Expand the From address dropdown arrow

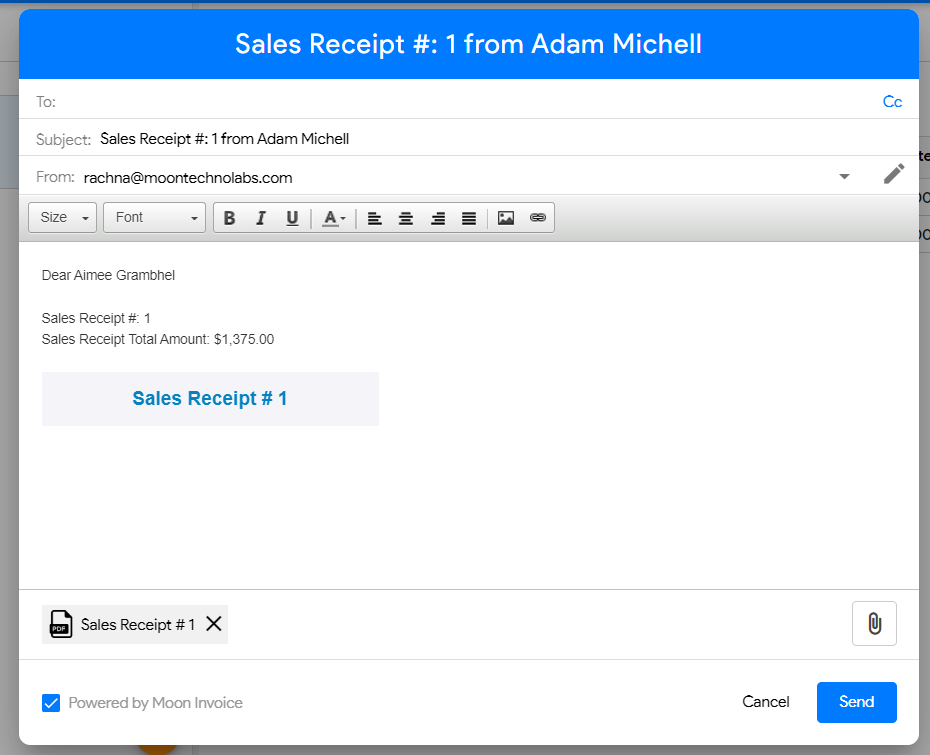coord(844,176)
